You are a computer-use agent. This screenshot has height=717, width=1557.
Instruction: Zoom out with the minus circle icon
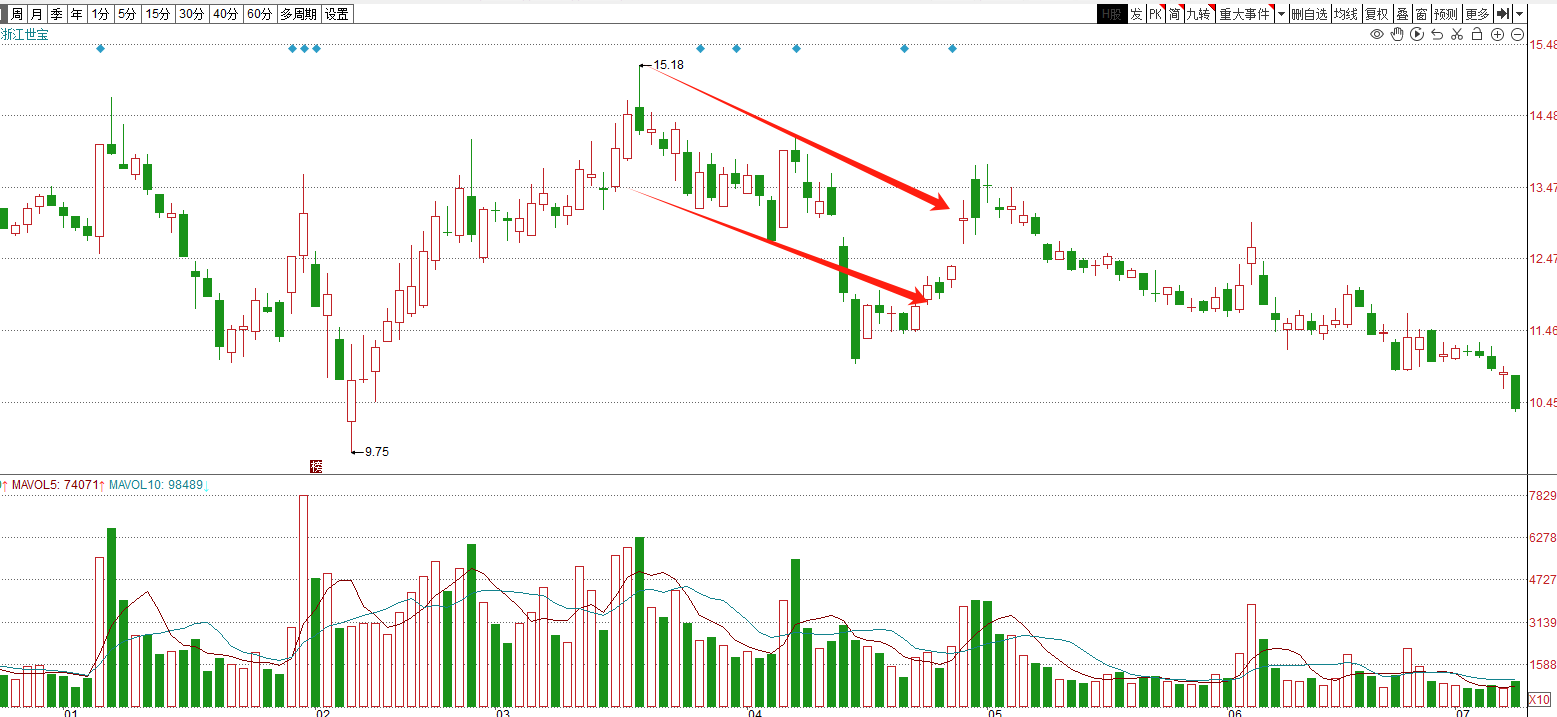point(1517,34)
